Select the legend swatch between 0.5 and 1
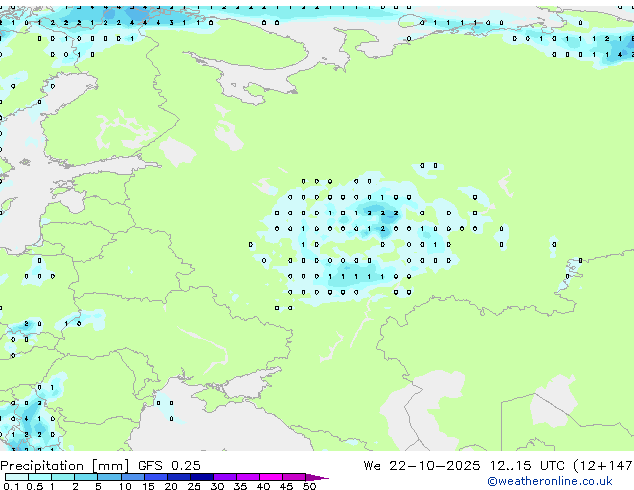This screenshot has width=634, height=490. click(40, 477)
